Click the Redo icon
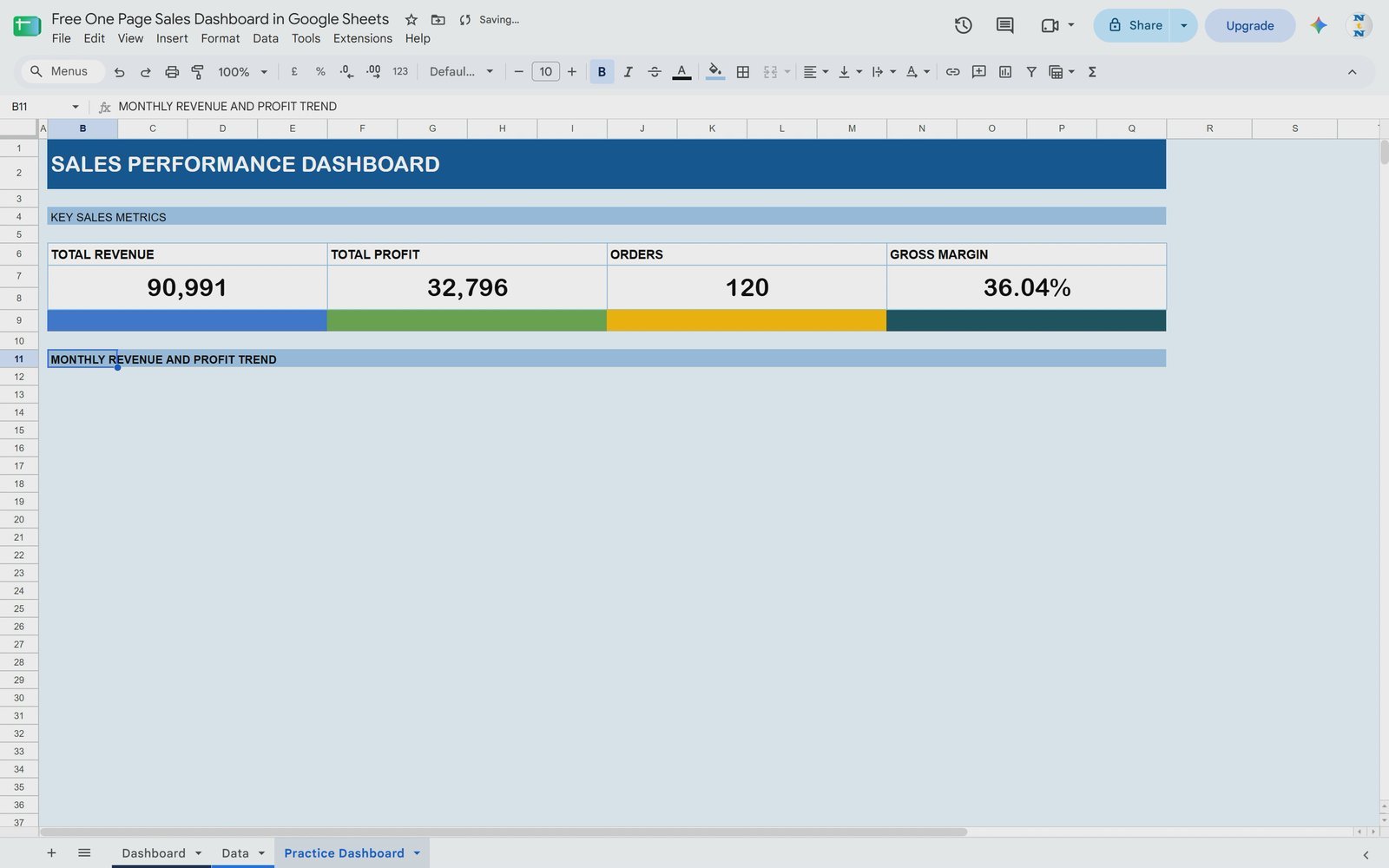 145,72
